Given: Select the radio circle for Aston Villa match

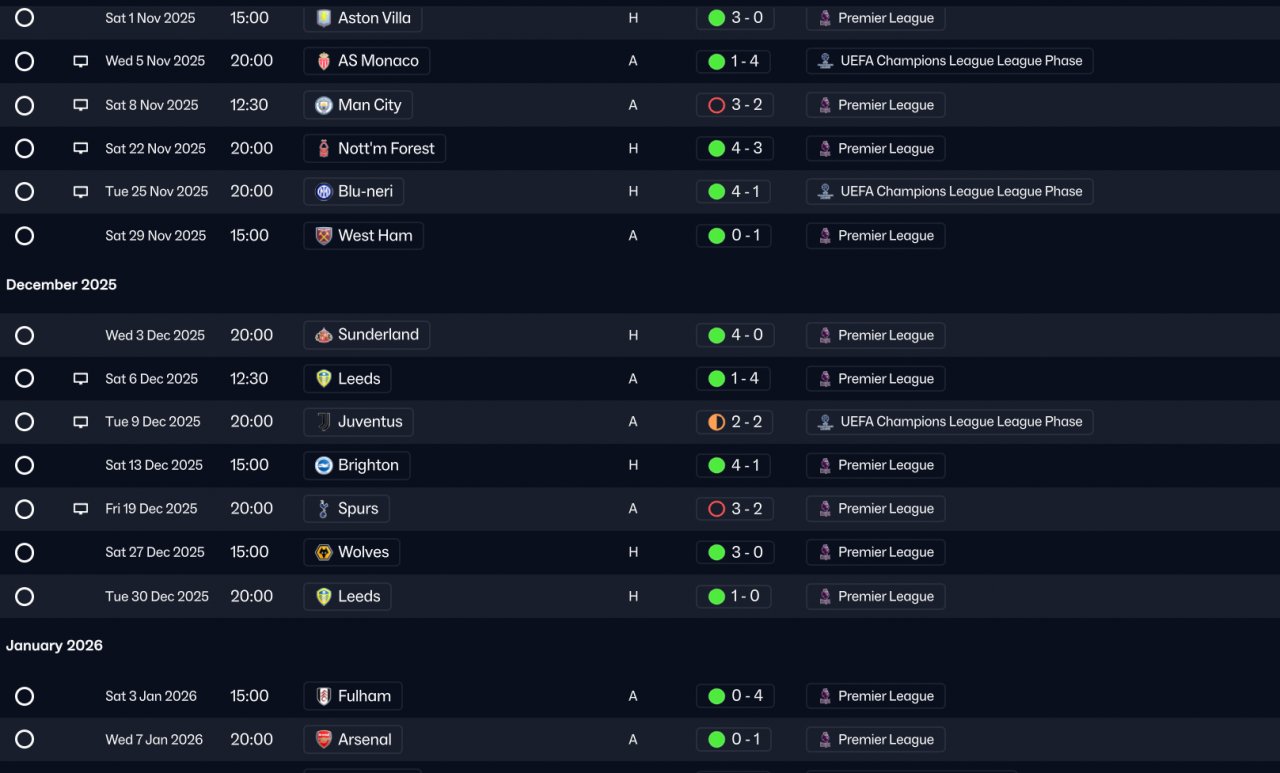Looking at the screenshot, I should pyautogui.click(x=25, y=18).
